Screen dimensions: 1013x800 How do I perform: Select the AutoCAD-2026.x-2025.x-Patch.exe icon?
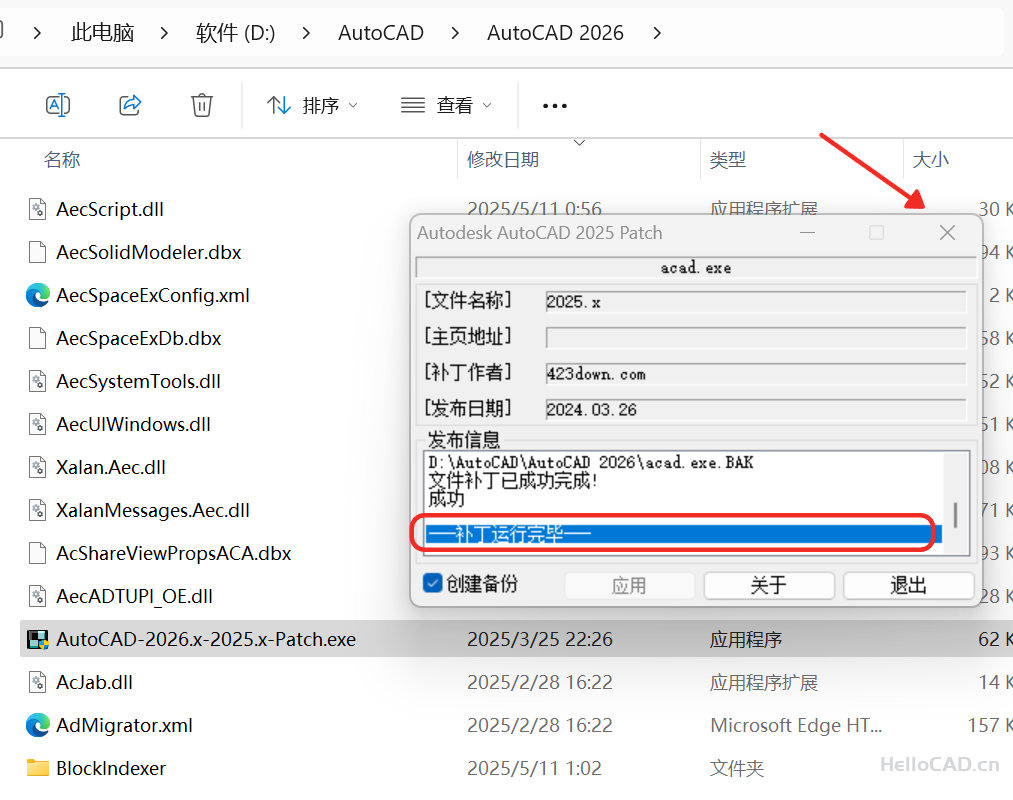pyautogui.click(x=37, y=639)
